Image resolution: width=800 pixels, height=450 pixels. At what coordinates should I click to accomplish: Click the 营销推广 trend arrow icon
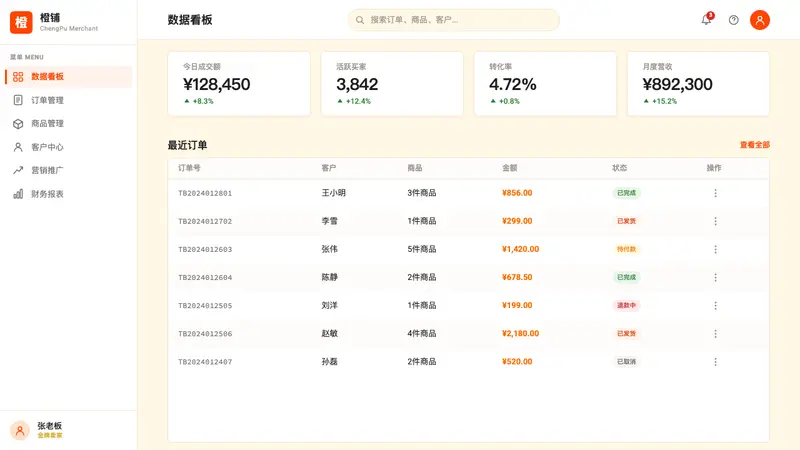(x=18, y=170)
